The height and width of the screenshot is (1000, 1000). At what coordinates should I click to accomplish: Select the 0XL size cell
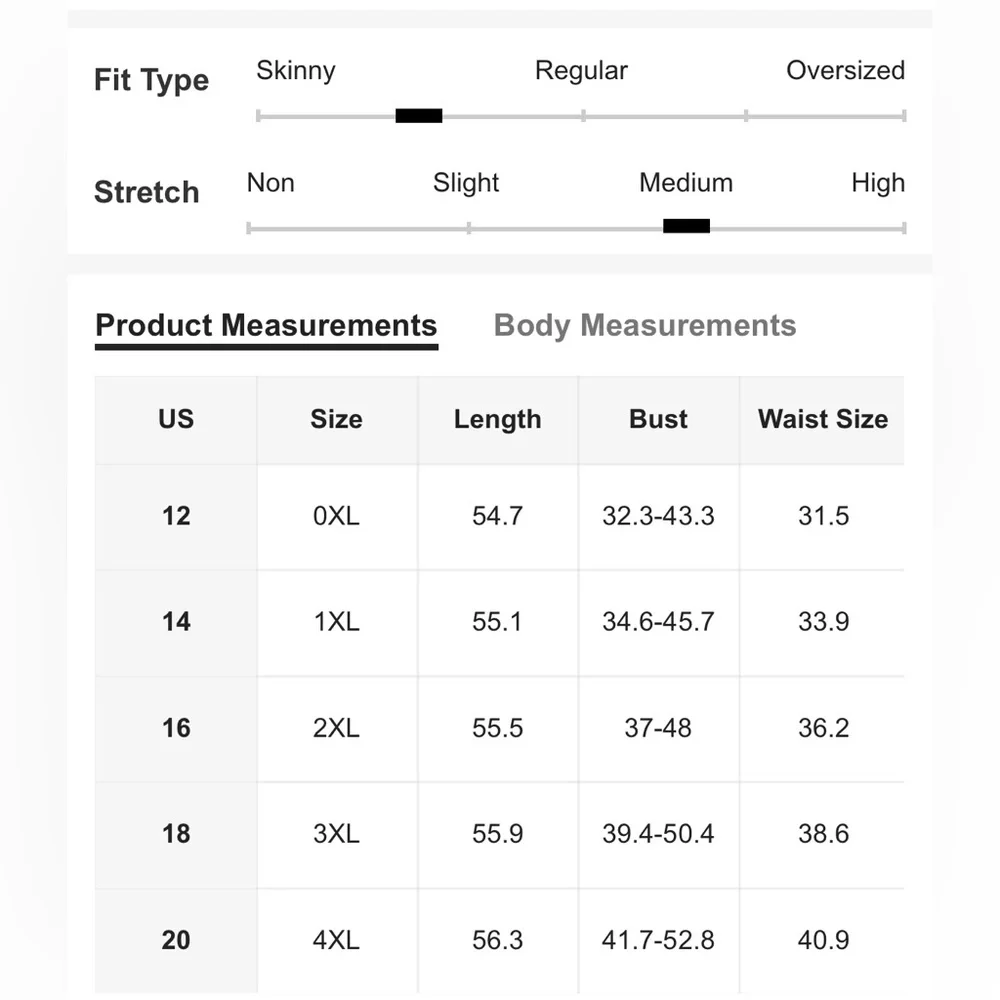[x=336, y=516]
